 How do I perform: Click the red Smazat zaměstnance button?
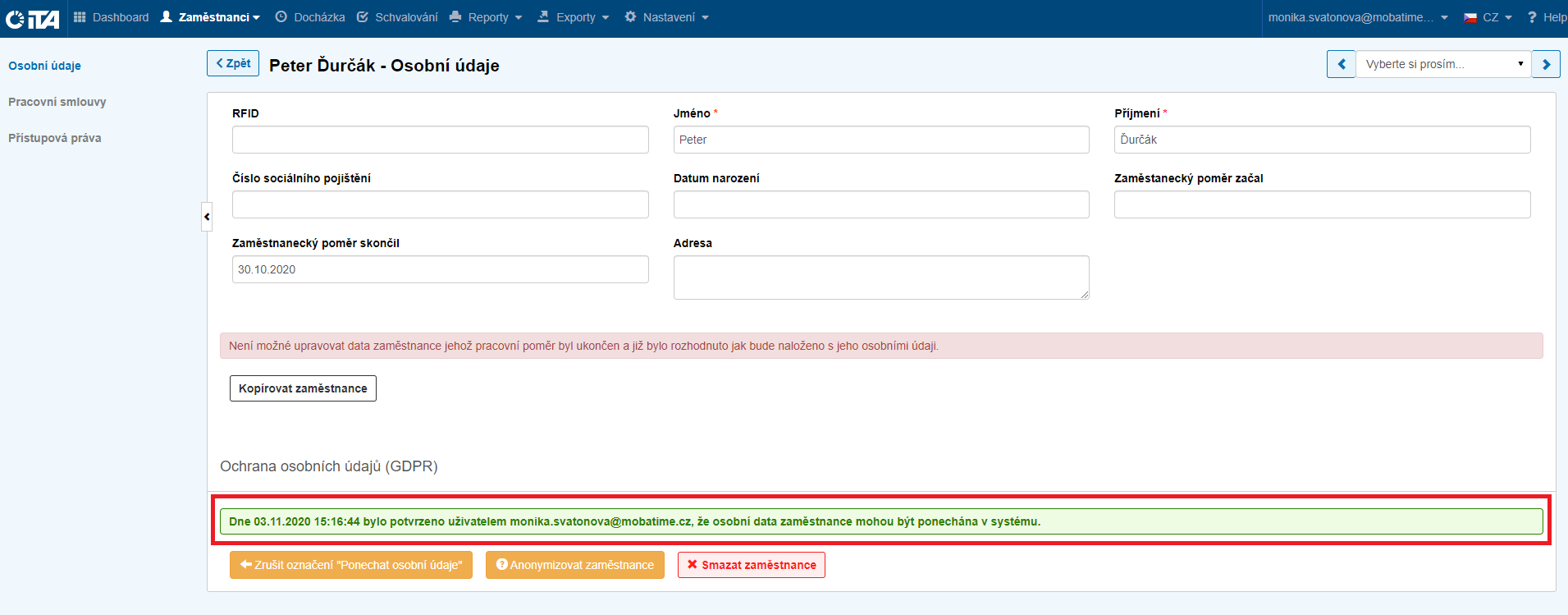[x=751, y=565]
